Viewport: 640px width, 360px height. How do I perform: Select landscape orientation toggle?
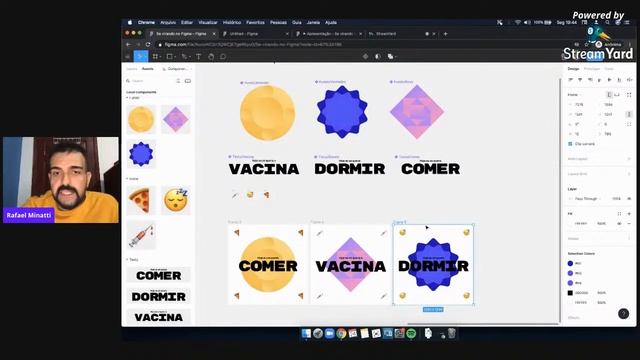[617, 95]
